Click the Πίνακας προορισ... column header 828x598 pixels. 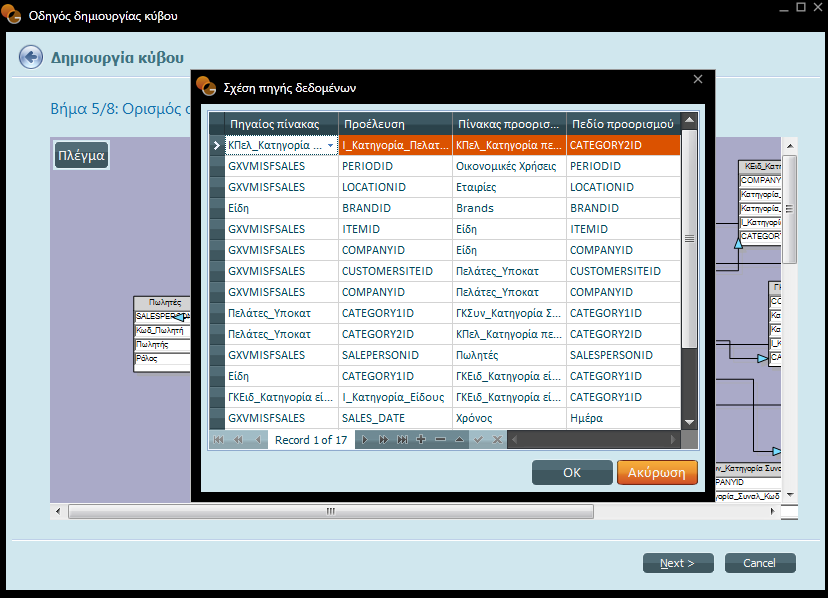tap(509, 124)
